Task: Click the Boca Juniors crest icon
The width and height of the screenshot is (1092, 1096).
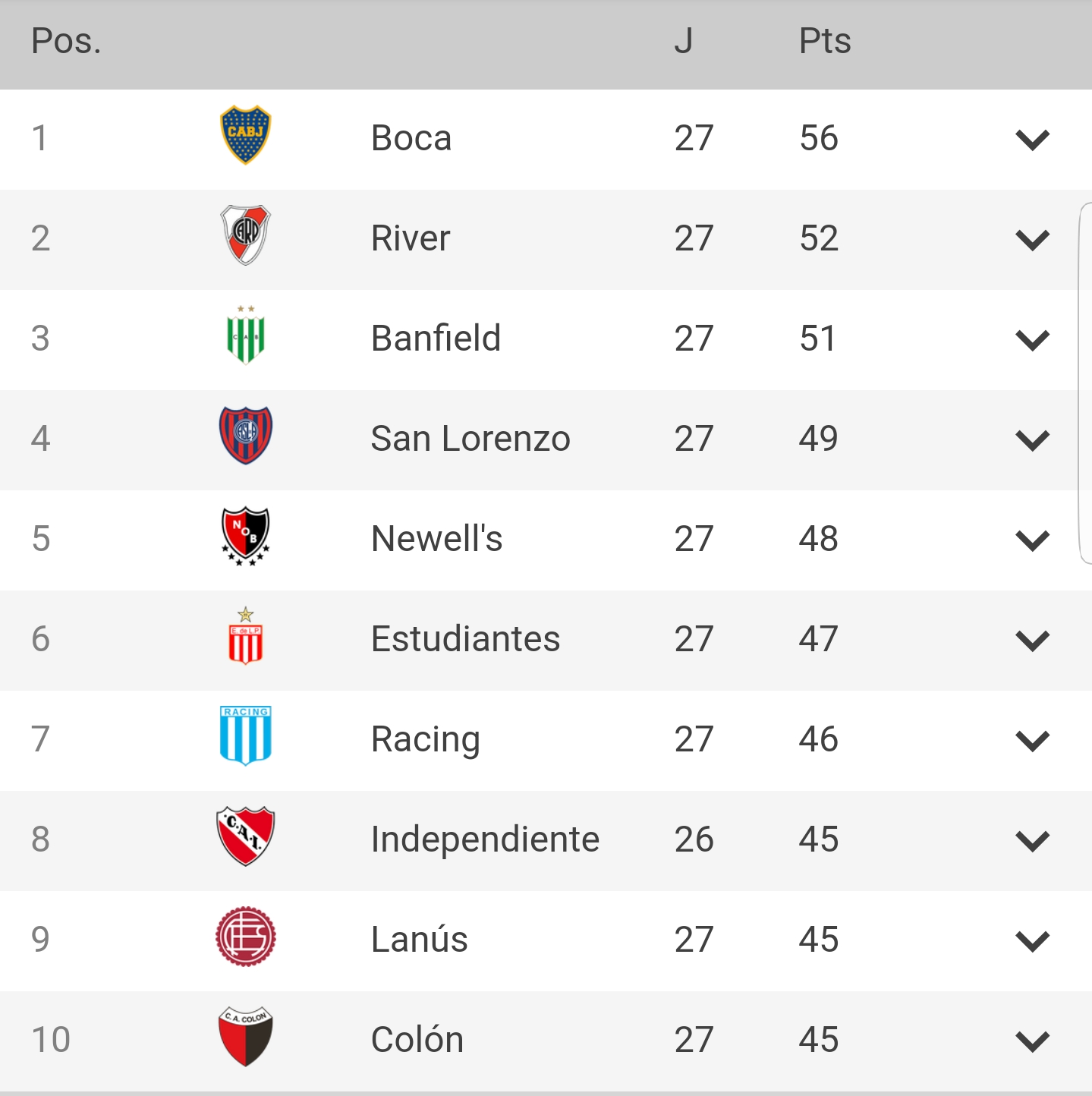Action: click(x=245, y=135)
